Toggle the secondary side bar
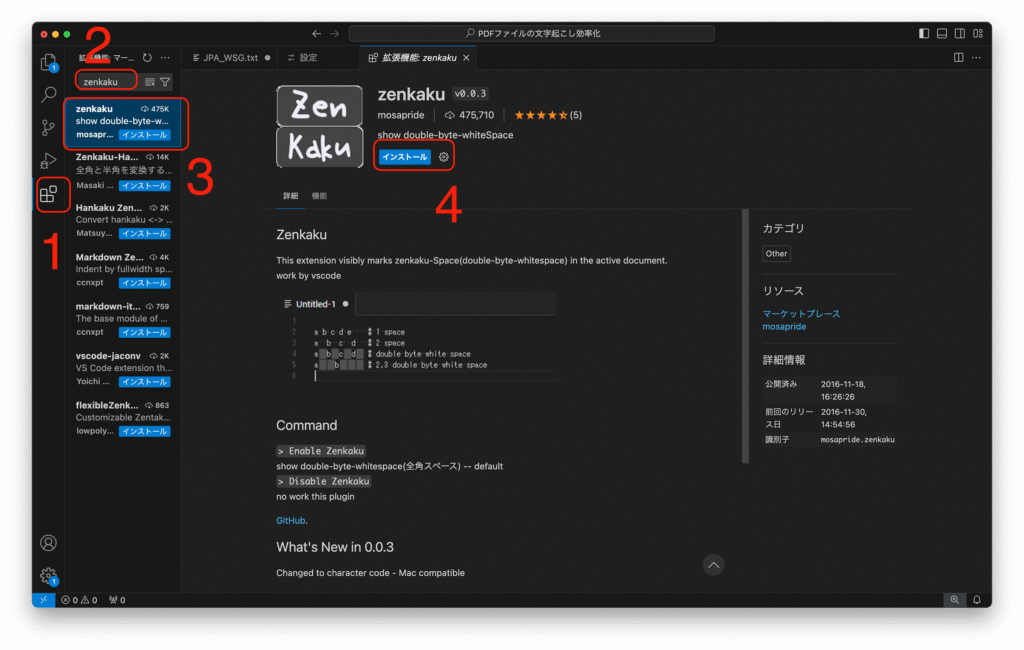The width and height of the screenshot is (1024, 650). point(959,33)
